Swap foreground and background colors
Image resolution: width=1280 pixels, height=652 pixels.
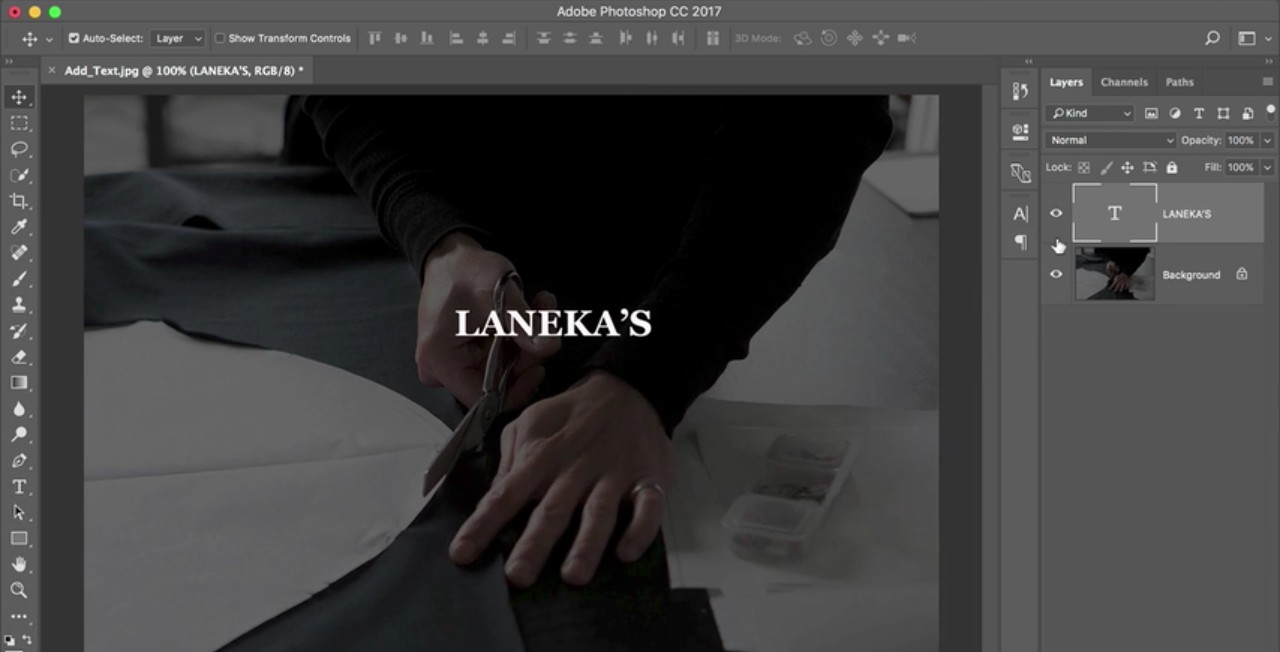click(x=27, y=639)
